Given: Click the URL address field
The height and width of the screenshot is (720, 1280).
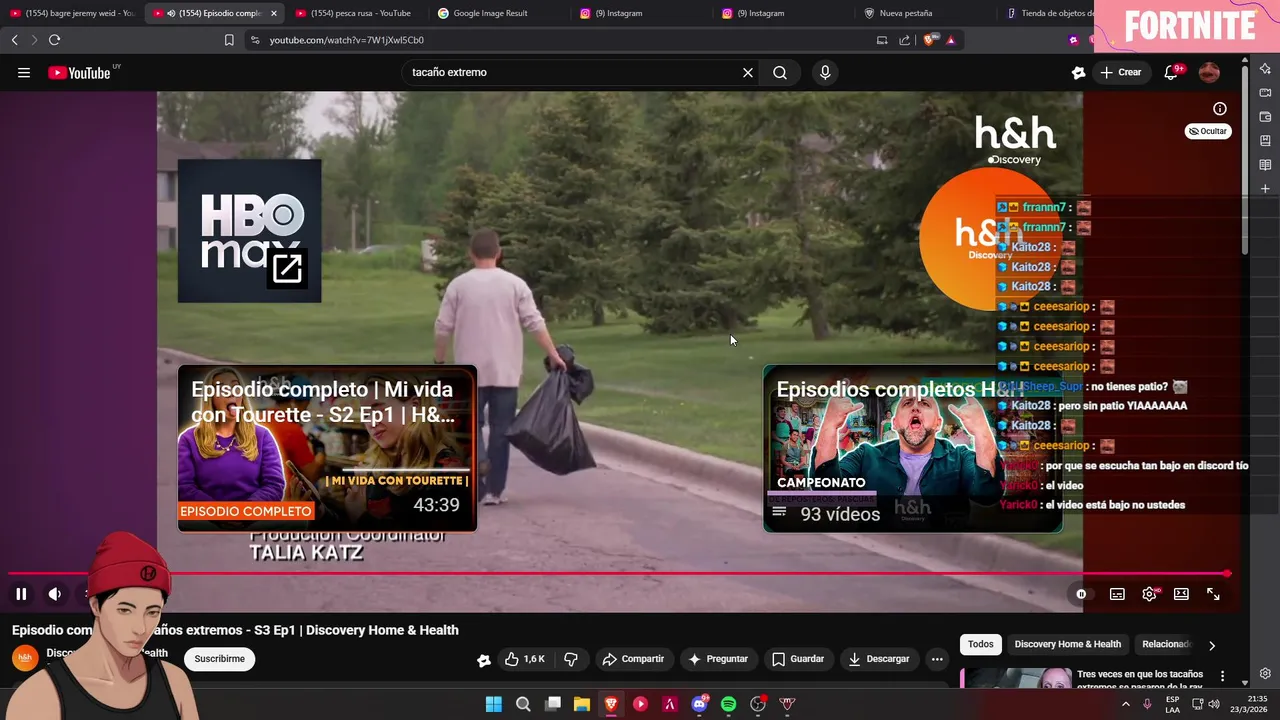Looking at the screenshot, I should [560, 40].
